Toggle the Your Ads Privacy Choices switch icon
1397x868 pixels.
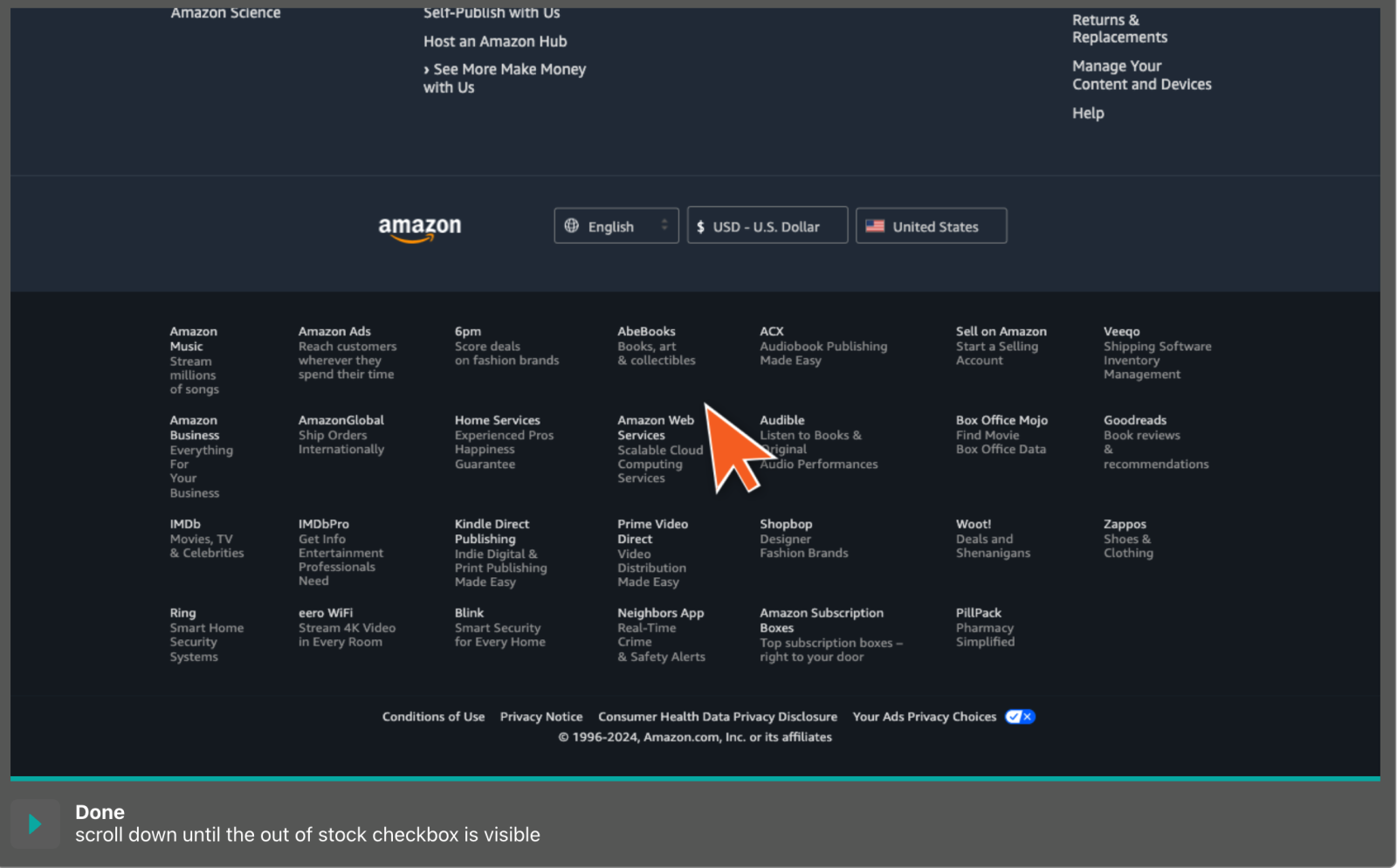coord(1020,717)
